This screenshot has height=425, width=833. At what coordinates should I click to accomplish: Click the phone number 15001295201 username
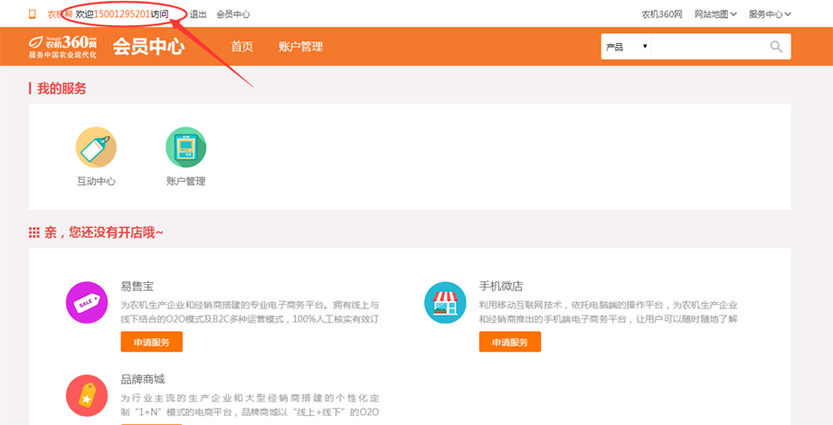[122, 14]
